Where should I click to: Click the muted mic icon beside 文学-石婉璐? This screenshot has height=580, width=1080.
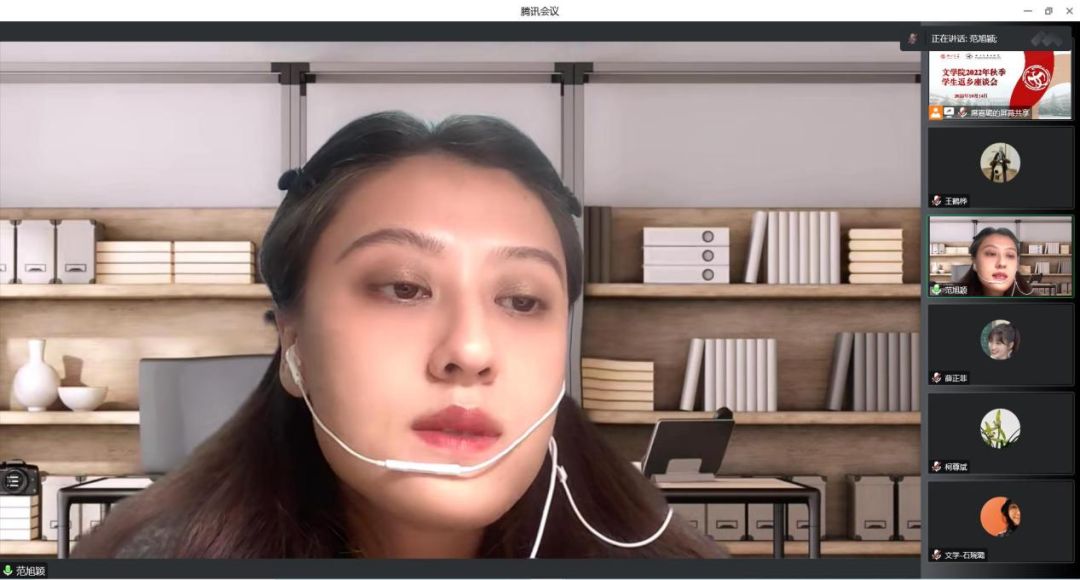[x=937, y=554]
